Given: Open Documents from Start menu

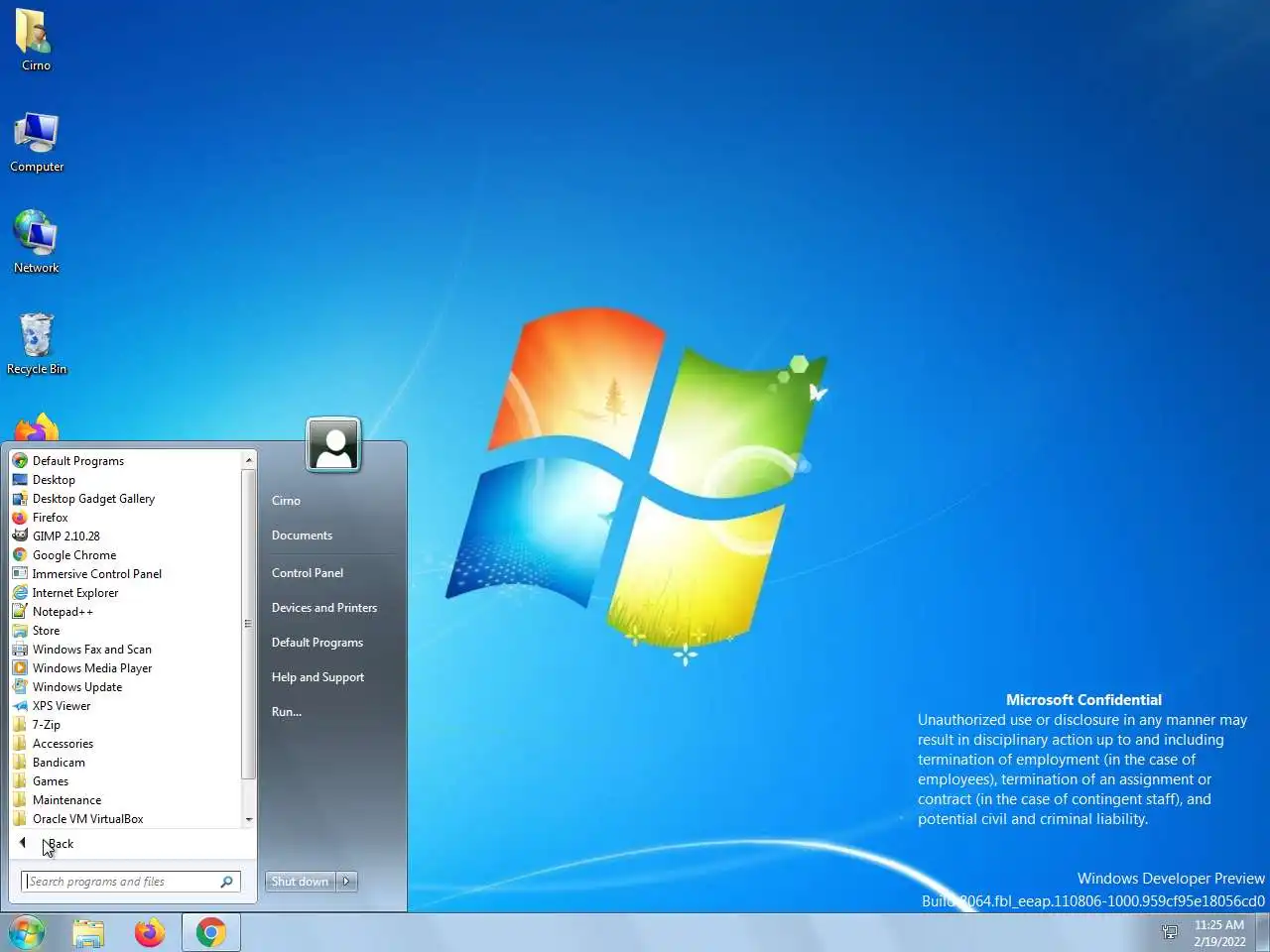Looking at the screenshot, I should (x=302, y=535).
